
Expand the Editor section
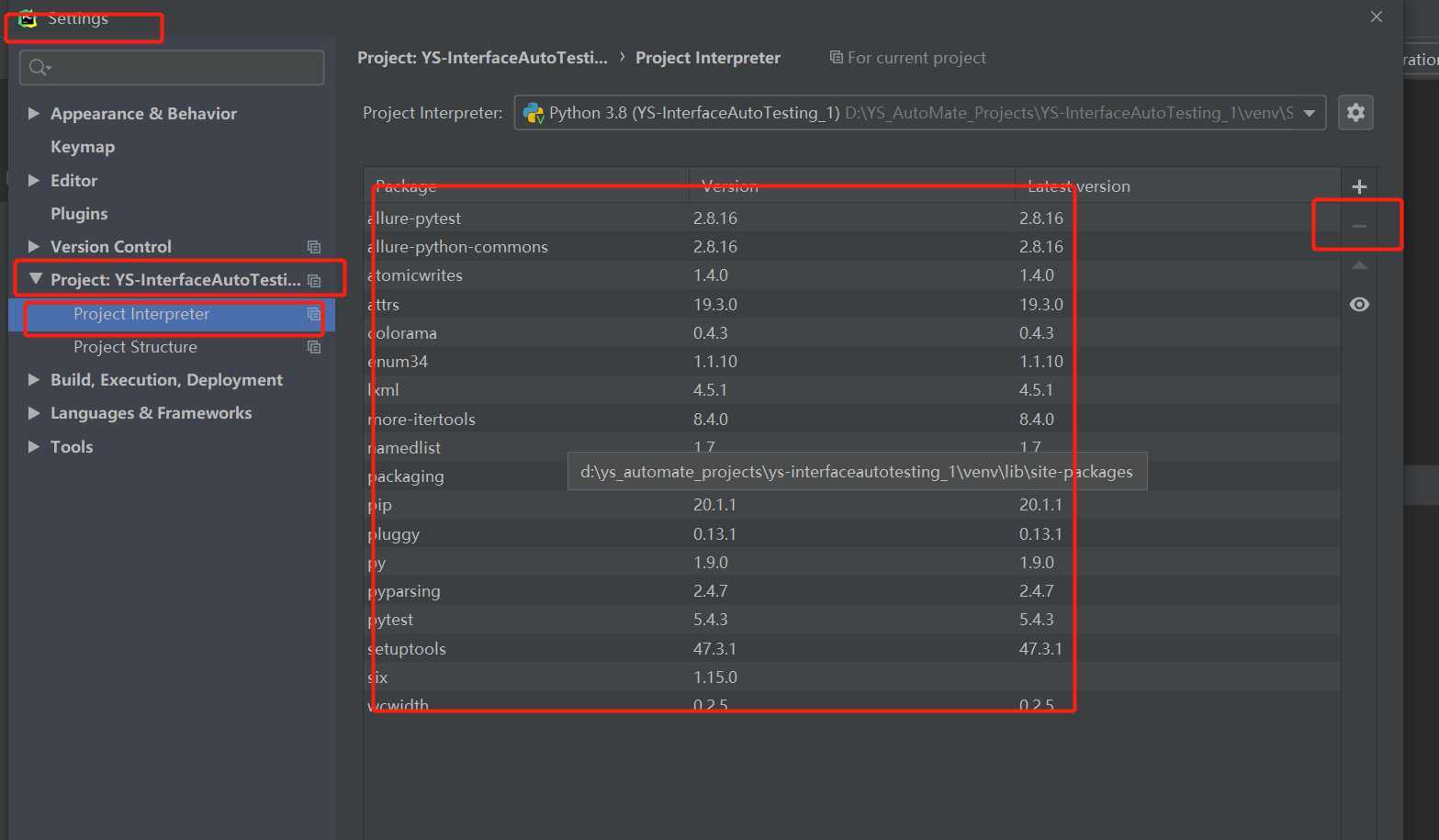[x=34, y=180]
